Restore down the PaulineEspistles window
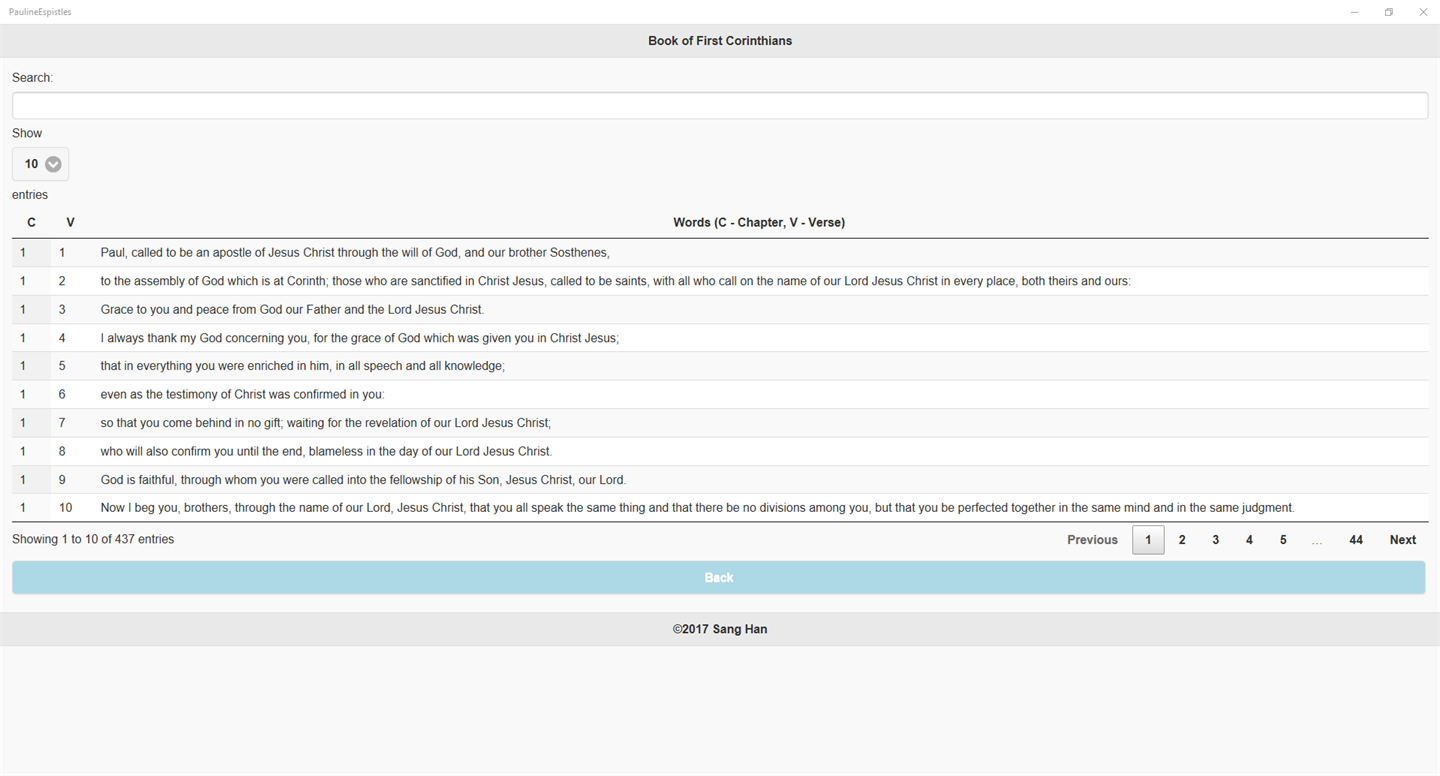 (1389, 12)
